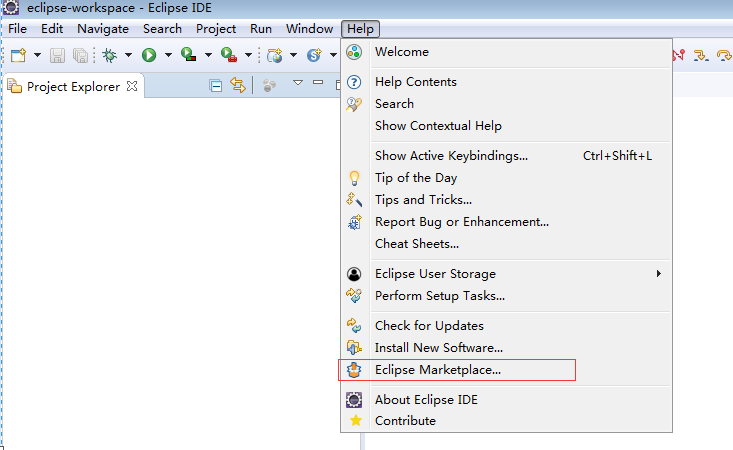
Task: Open Eclipse User Storage entry
Action: (506, 273)
